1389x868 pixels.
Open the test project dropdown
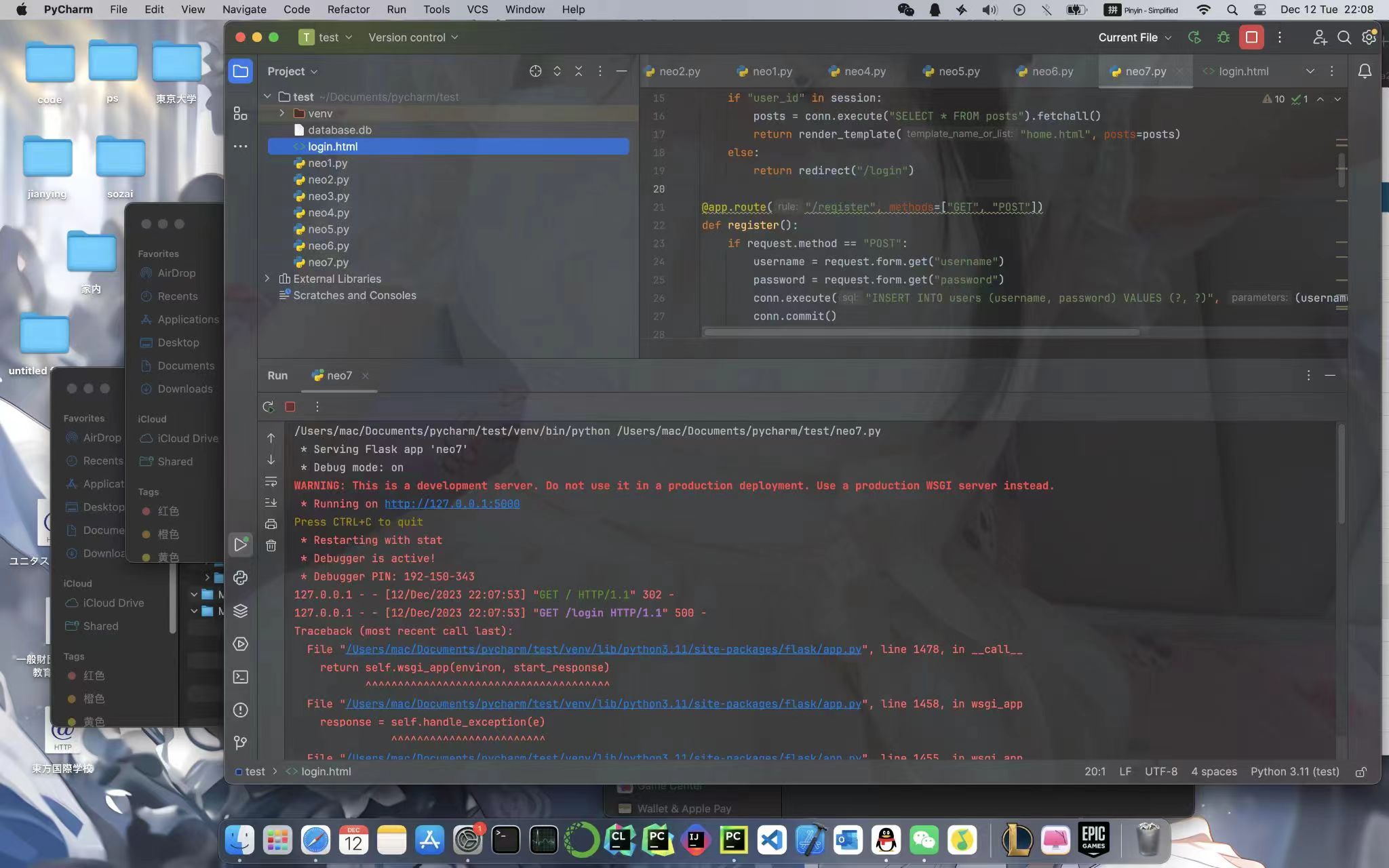pos(326,37)
